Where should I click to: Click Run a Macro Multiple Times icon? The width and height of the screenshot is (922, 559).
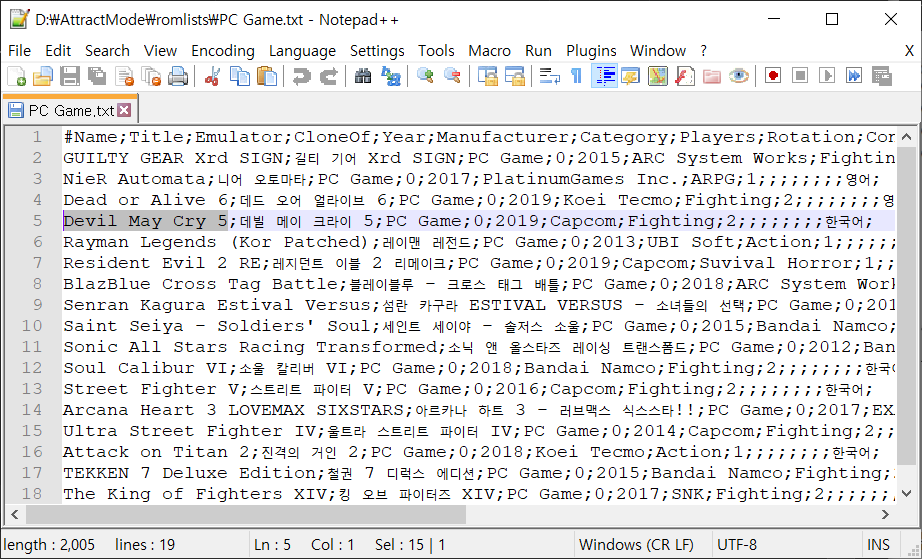(854, 76)
